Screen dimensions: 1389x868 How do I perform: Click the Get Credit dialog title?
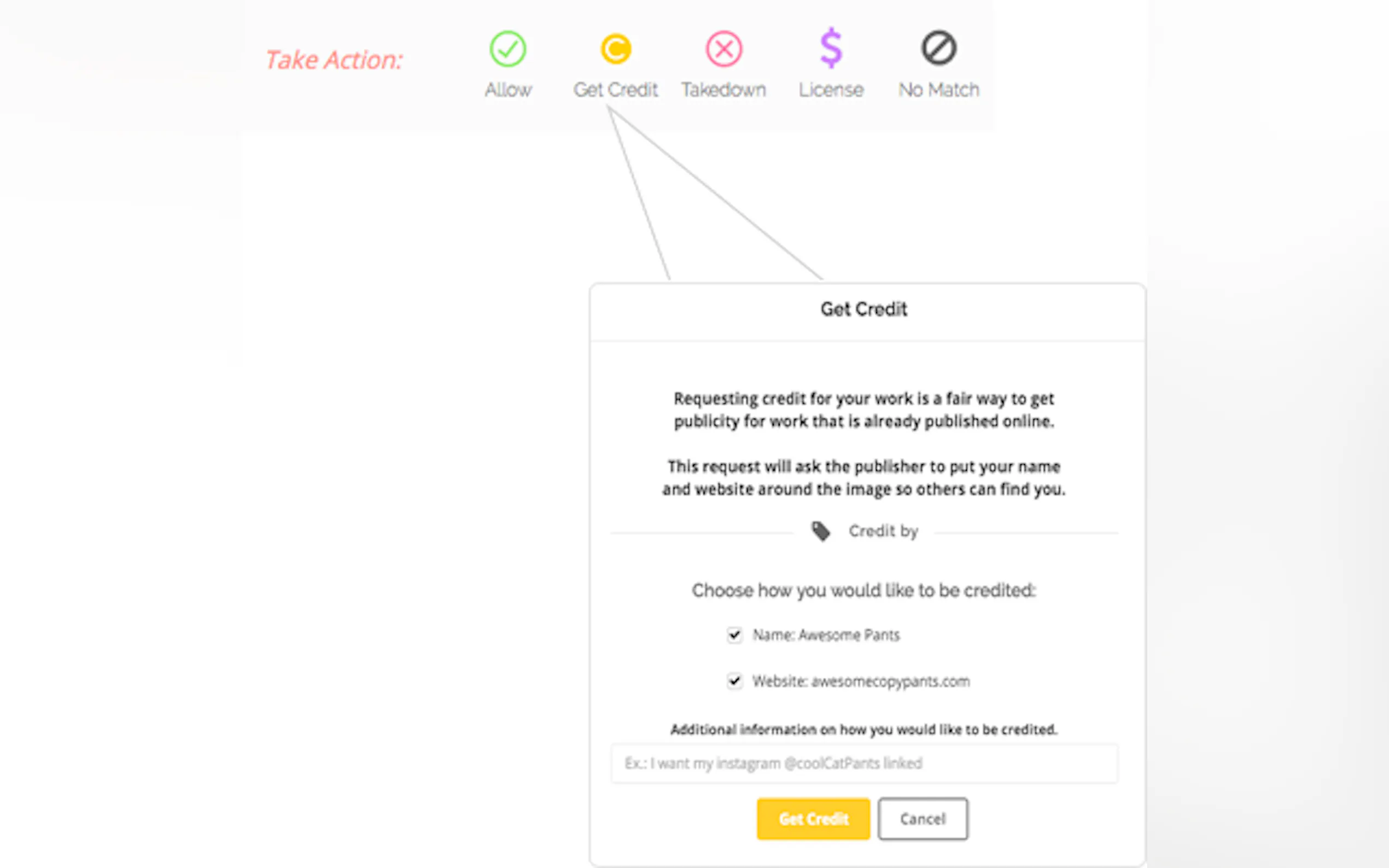pos(863,309)
